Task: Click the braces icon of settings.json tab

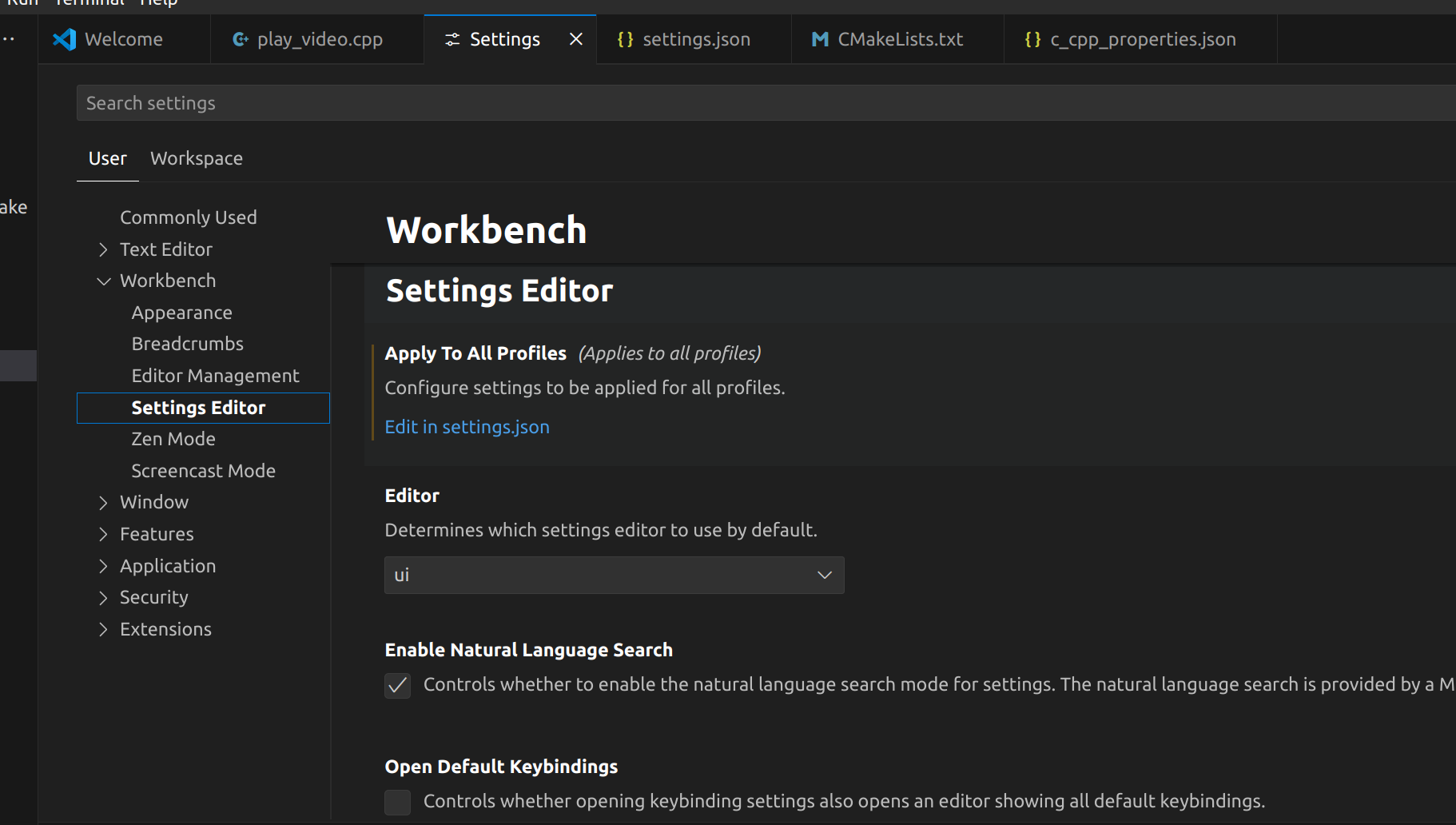Action: tap(625, 39)
